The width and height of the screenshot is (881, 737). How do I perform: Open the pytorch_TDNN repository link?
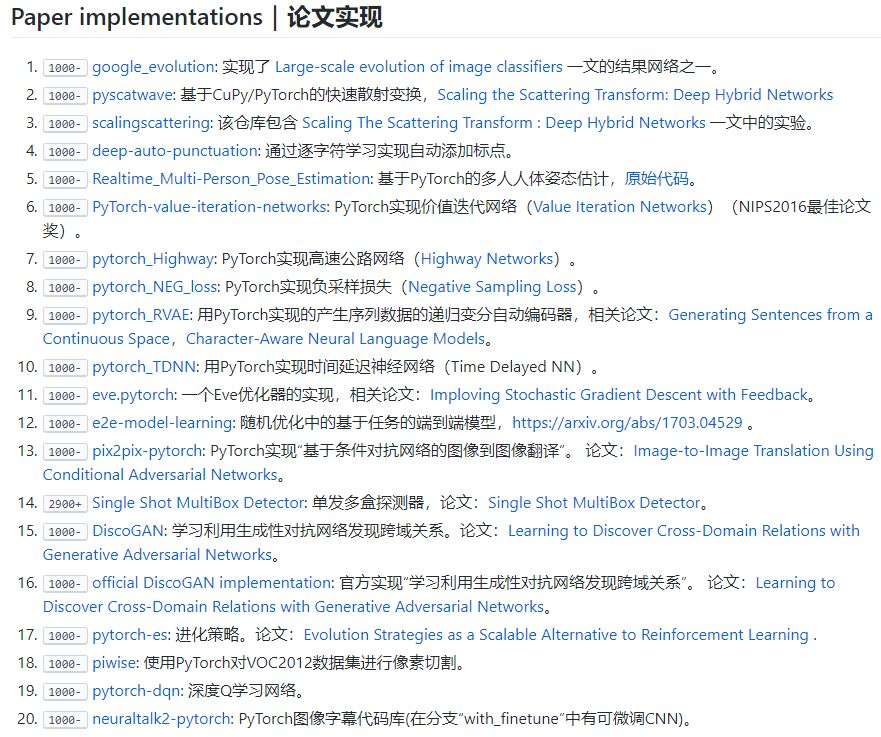point(144,367)
